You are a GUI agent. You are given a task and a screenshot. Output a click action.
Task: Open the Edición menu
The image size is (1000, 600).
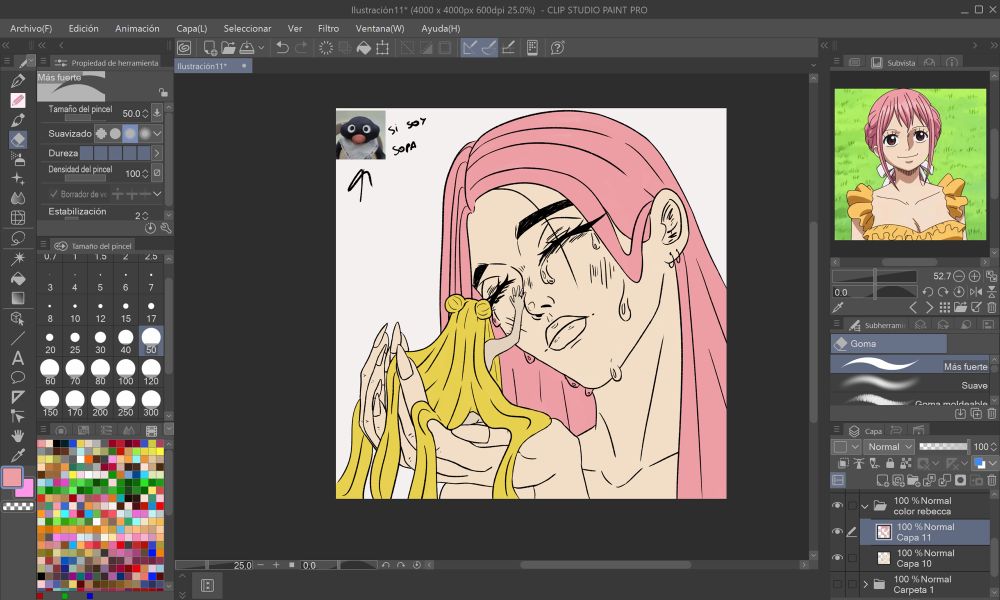(84, 29)
